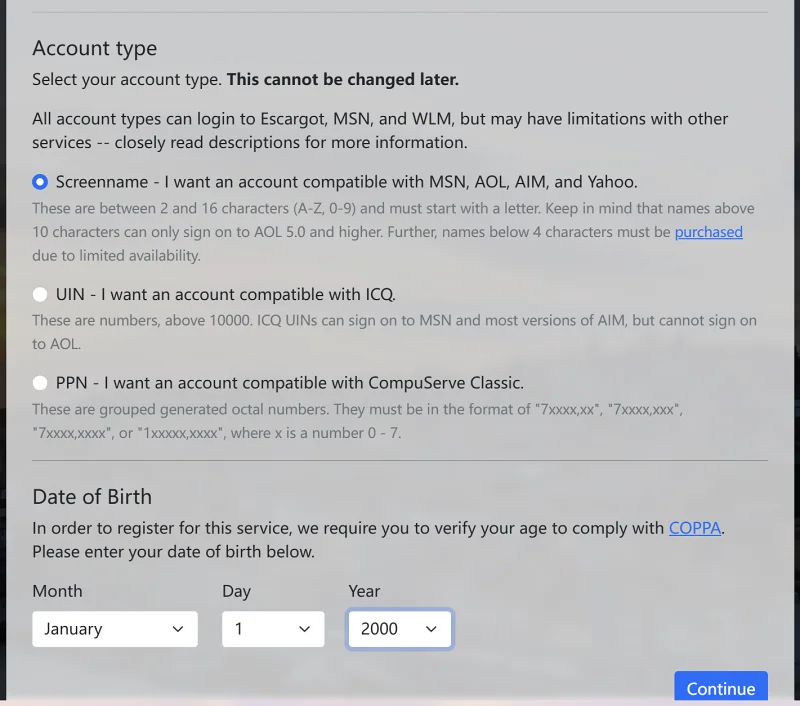Click 'Please enter your date of birth below.' text

173,552
